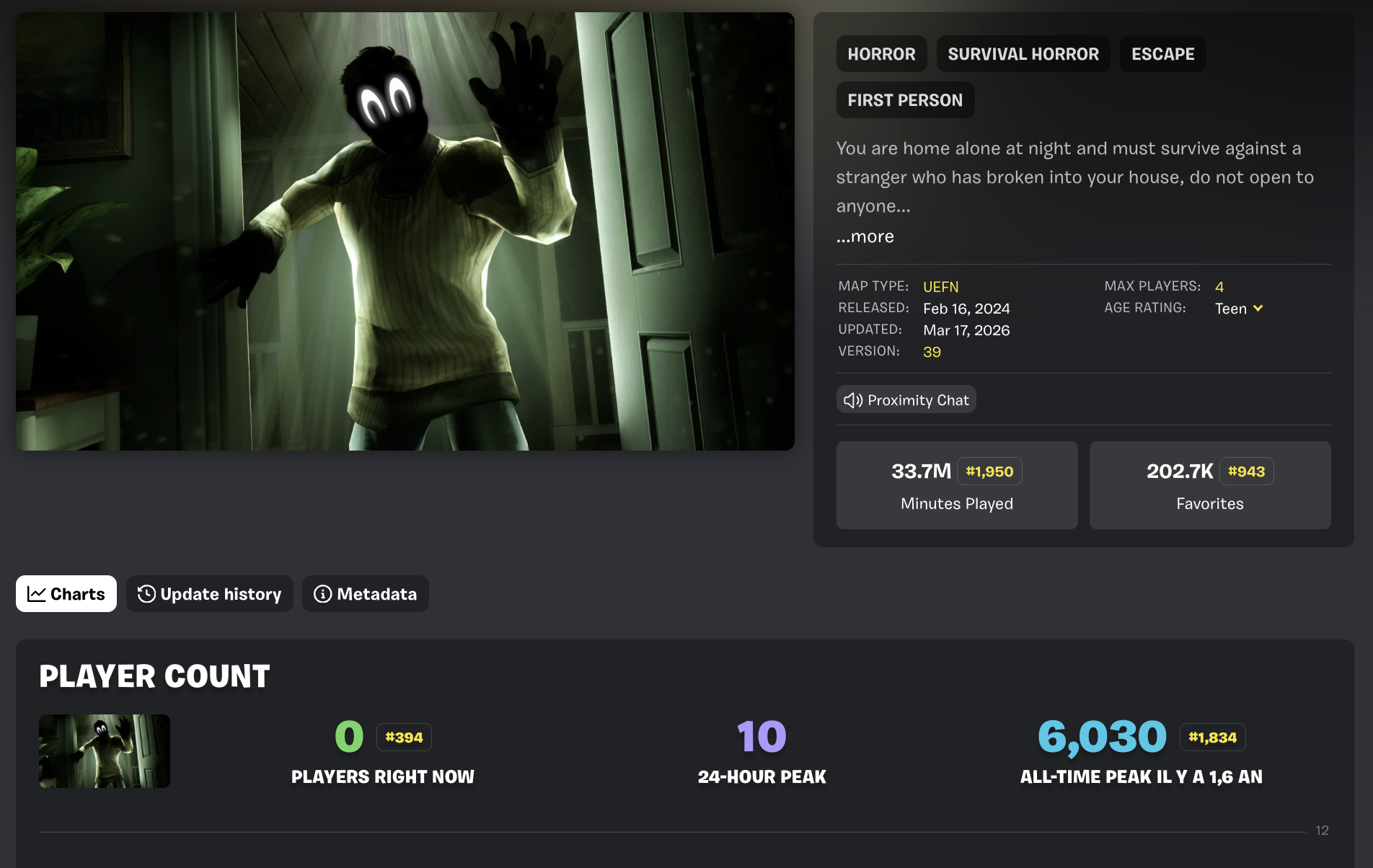Click the #1,834 all-time peak rank badge
The width and height of the screenshot is (1373, 868).
coord(1212,738)
